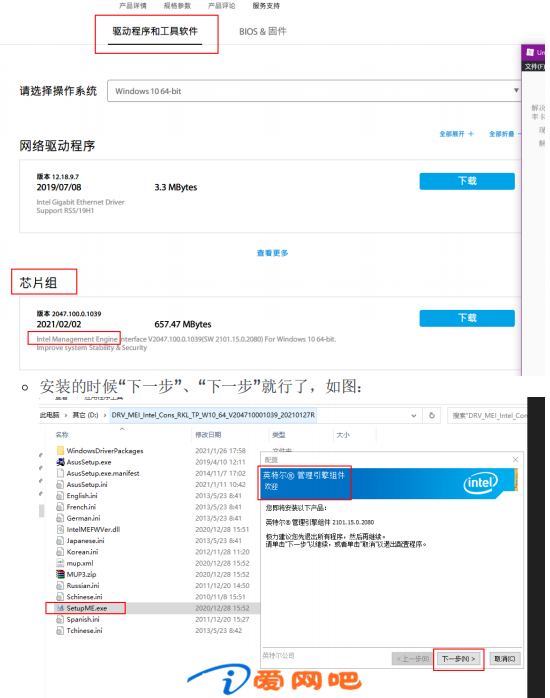Switch to the BIOS & 固件 tab
The image size is (550, 698).
[263, 32]
